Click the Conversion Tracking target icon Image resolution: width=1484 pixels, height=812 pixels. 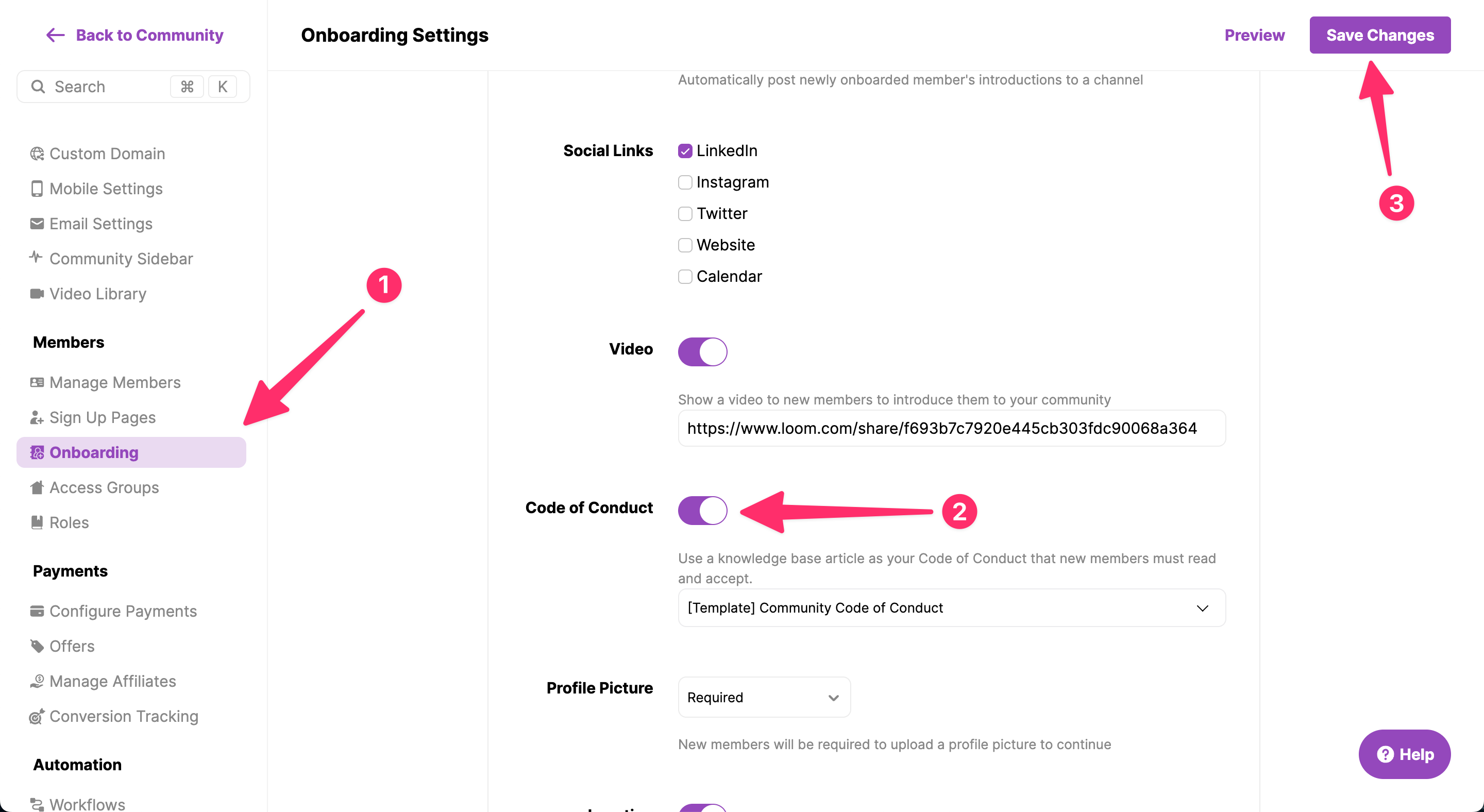pyautogui.click(x=37, y=716)
